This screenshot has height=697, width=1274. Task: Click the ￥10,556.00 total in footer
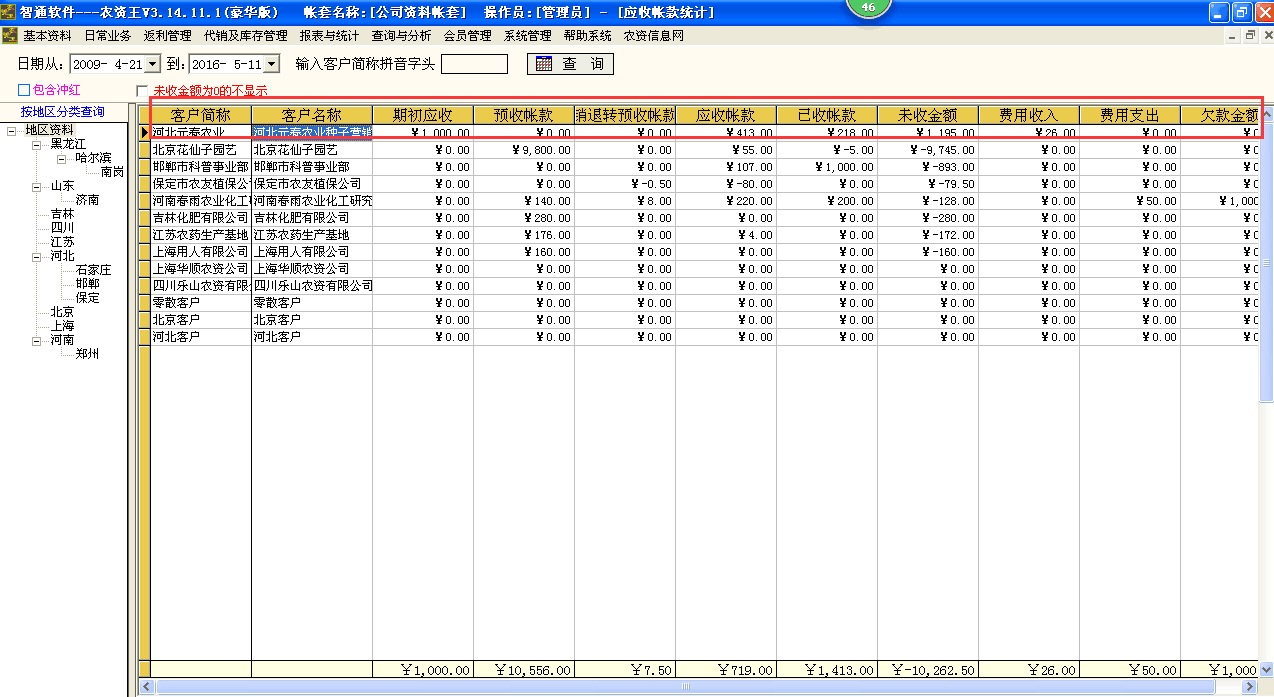tap(524, 670)
